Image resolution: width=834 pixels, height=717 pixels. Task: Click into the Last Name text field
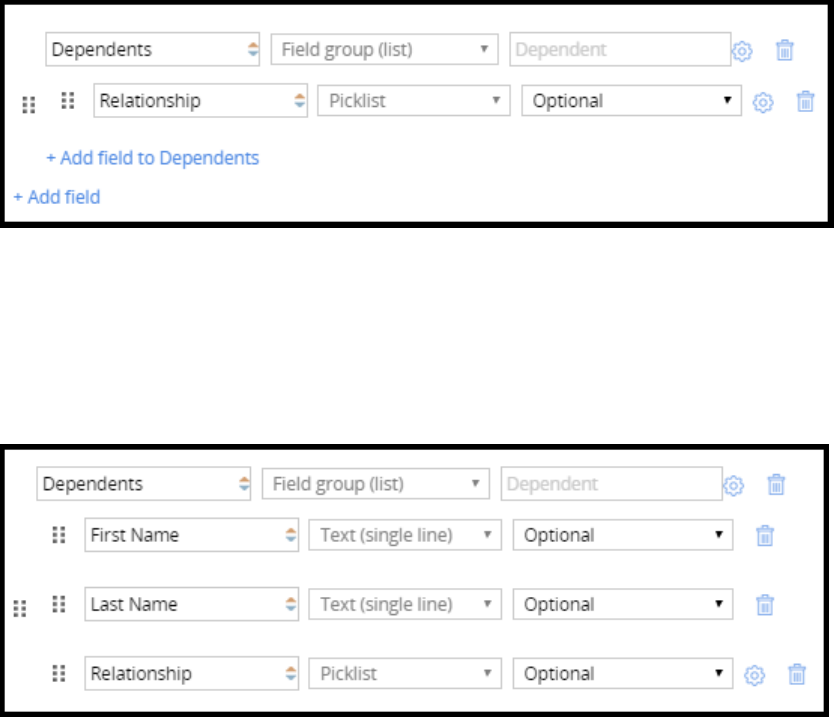[x=180, y=604]
